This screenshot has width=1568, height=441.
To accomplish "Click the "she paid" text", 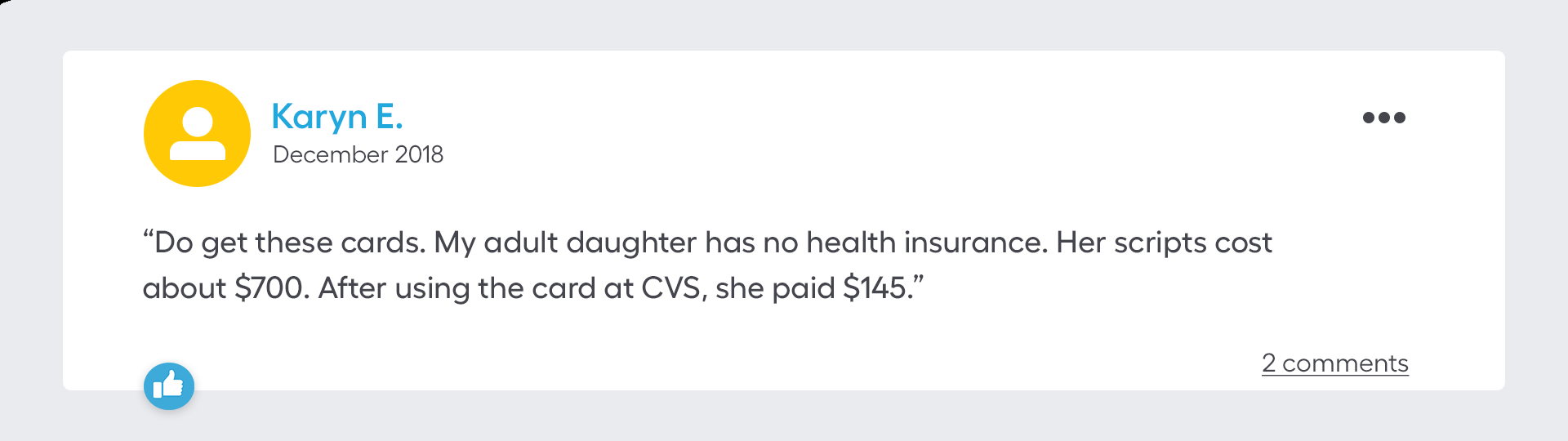I will (775, 288).
